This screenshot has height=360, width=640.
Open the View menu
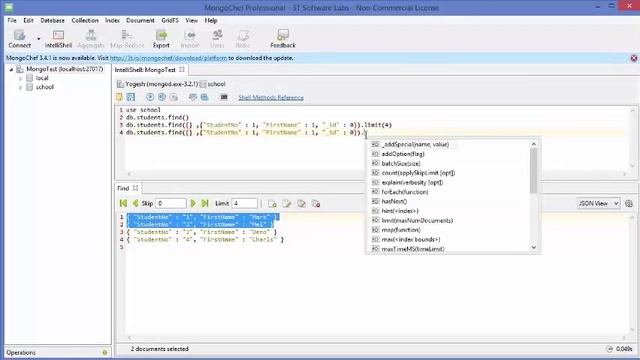(191, 20)
